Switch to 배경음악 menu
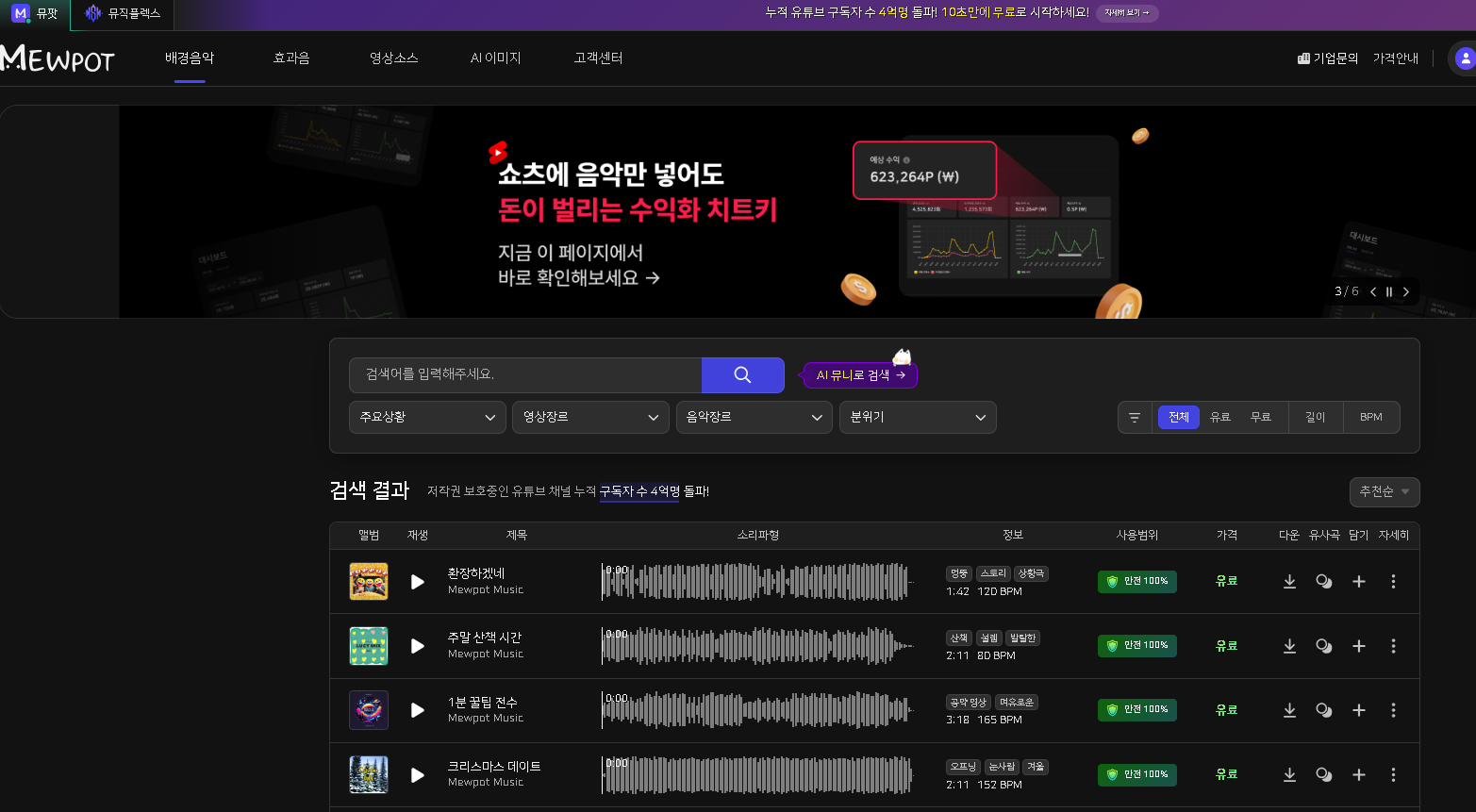Image resolution: width=1476 pixels, height=812 pixels. click(x=190, y=58)
